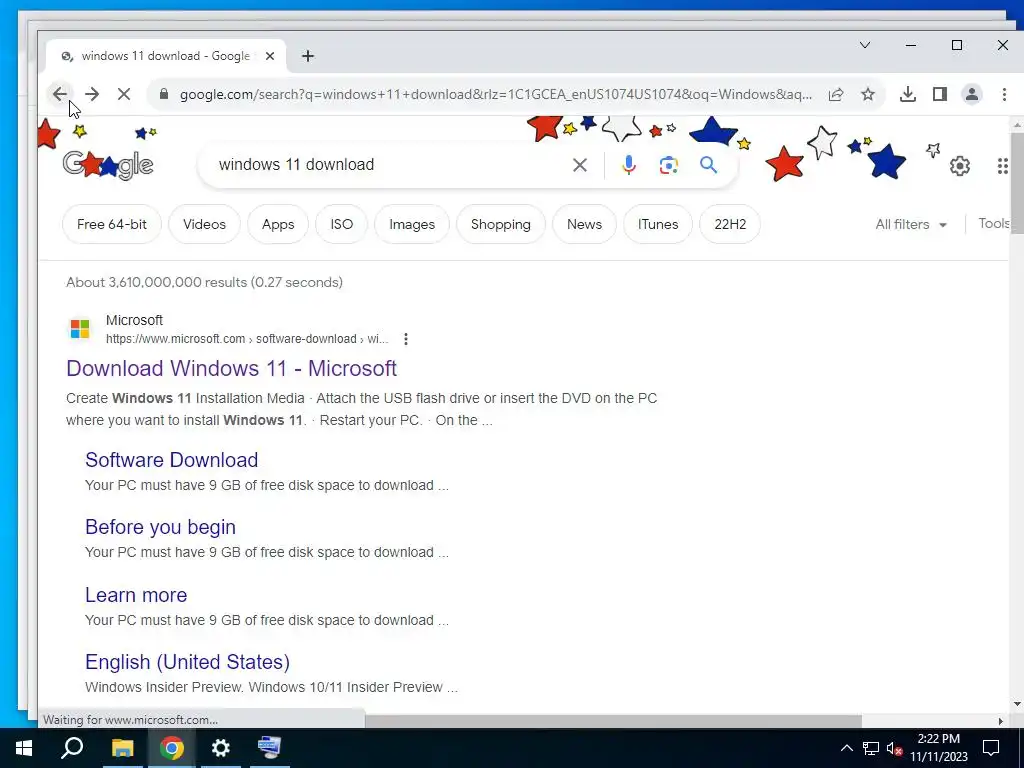Select the 'Free 64-bit' filter chip
The width and height of the screenshot is (1024, 768).
(x=112, y=224)
